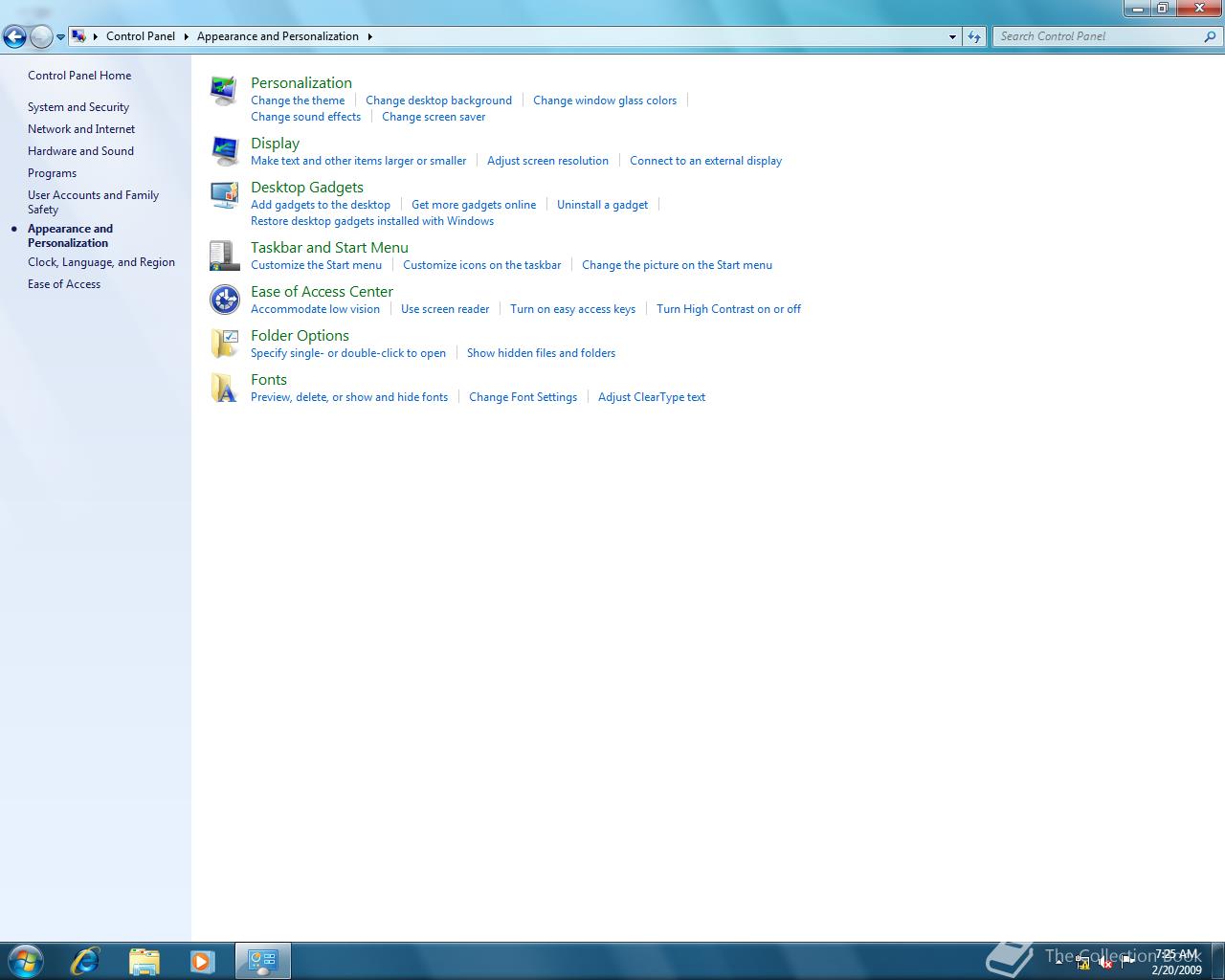Click Change desktop background

point(438,100)
